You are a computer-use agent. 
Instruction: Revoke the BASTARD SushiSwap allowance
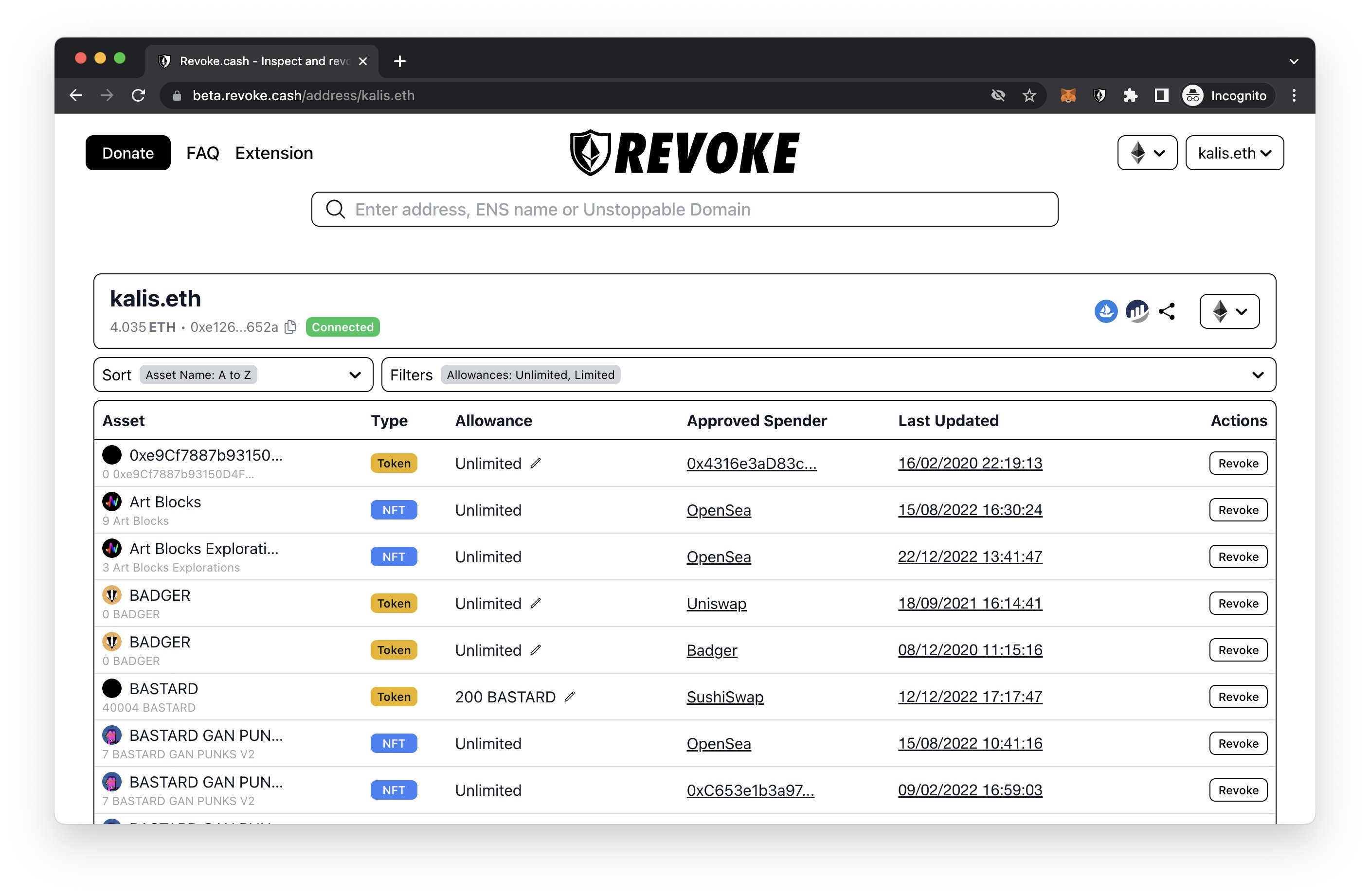pos(1238,697)
